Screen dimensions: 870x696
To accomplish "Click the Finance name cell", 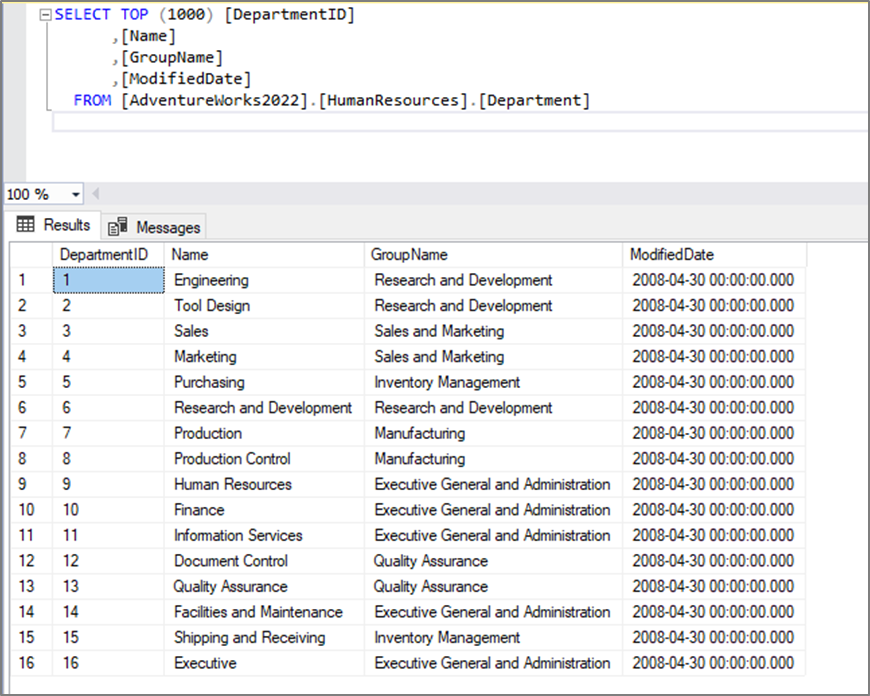I will click(x=264, y=510).
